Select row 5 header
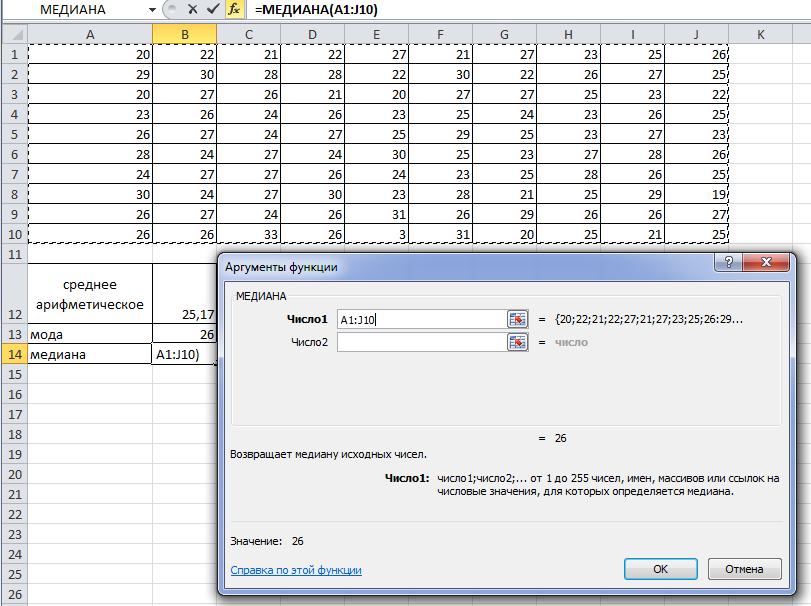The image size is (811, 606). point(15,134)
